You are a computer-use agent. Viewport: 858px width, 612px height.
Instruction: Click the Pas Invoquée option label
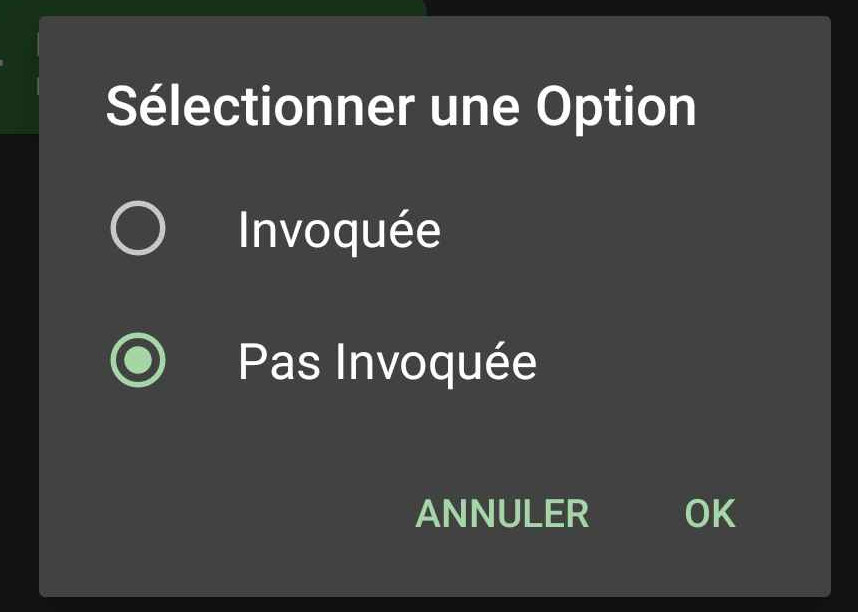tap(387, 361)
